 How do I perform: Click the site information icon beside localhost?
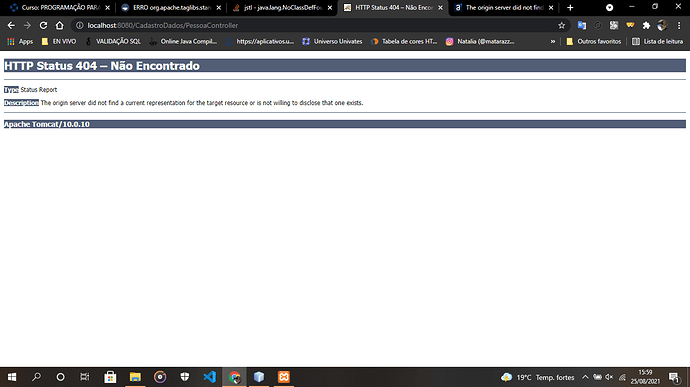click(80, 26)
